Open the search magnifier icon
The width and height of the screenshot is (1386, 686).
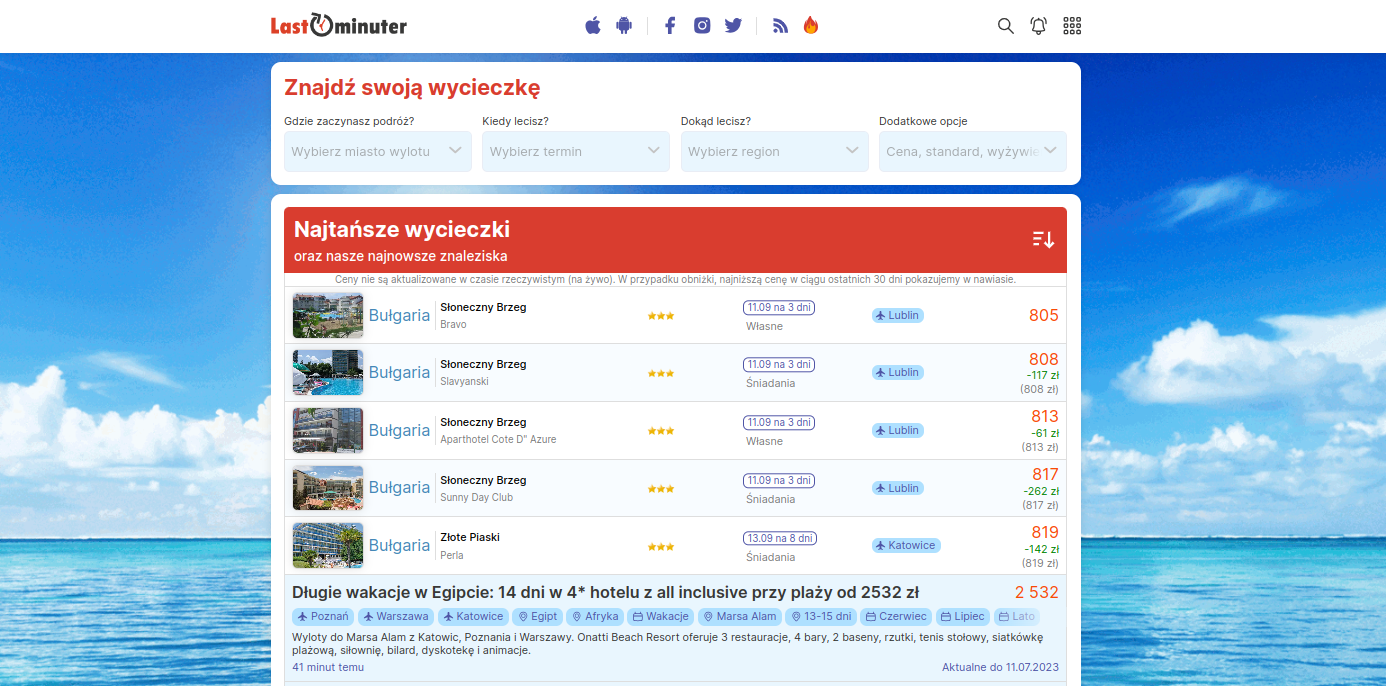(x=1005, y=26)
